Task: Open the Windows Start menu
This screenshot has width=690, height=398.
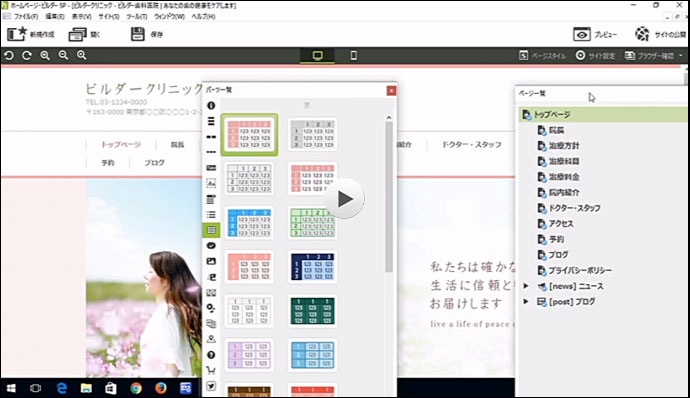Action: pos(11,388)
